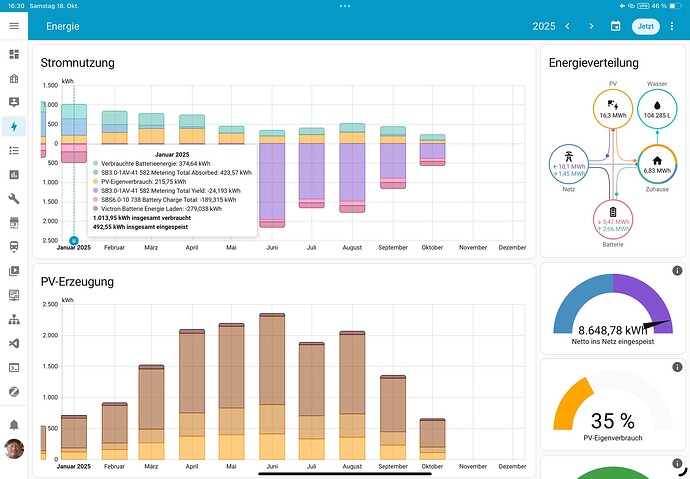Click the 8.648,78 kWh gauge value
This screenshot has height=479, width=690.
pyautogui.click(x=613, y=330)
